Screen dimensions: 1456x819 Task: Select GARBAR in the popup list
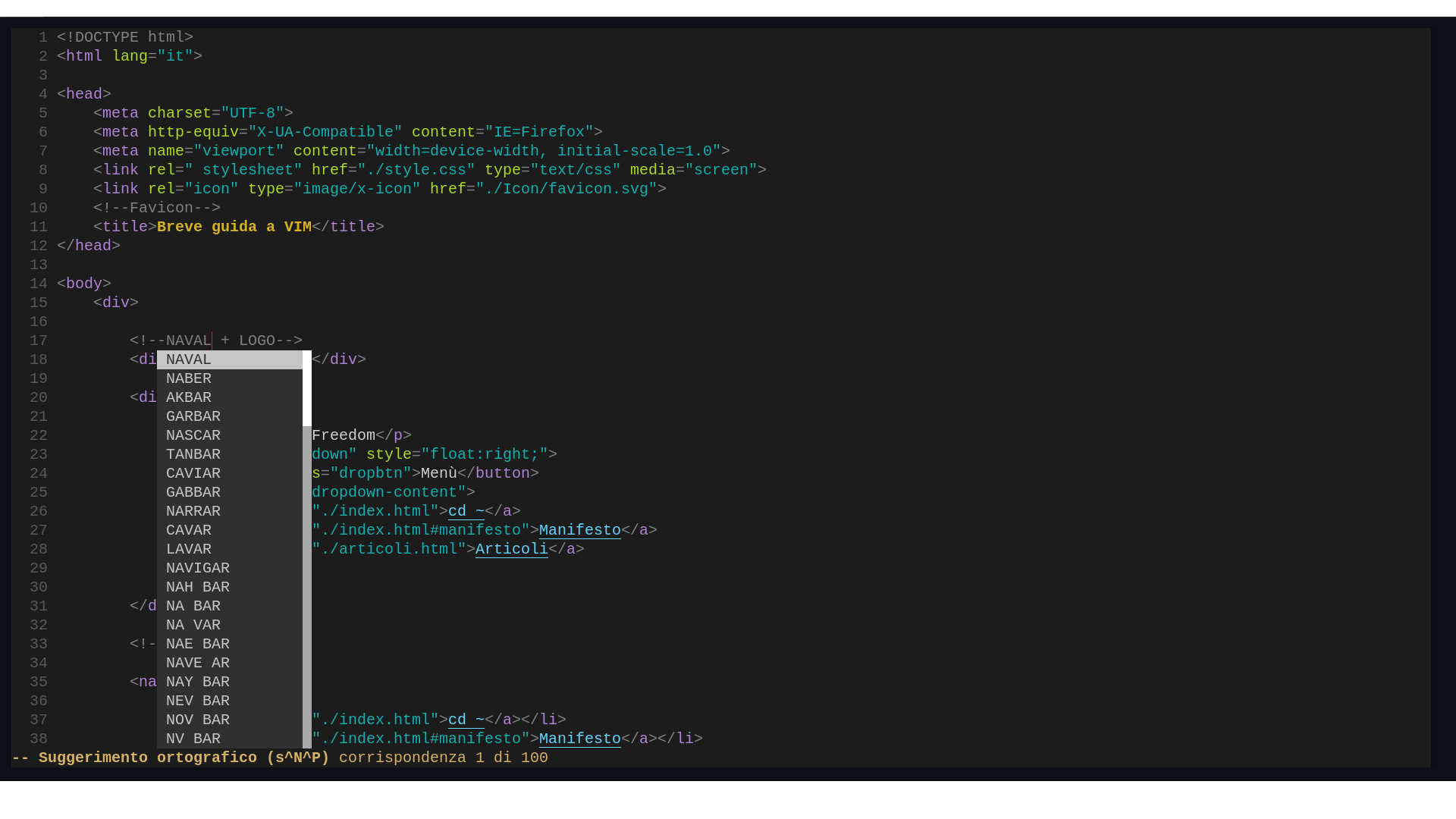[x=193, y=416]
